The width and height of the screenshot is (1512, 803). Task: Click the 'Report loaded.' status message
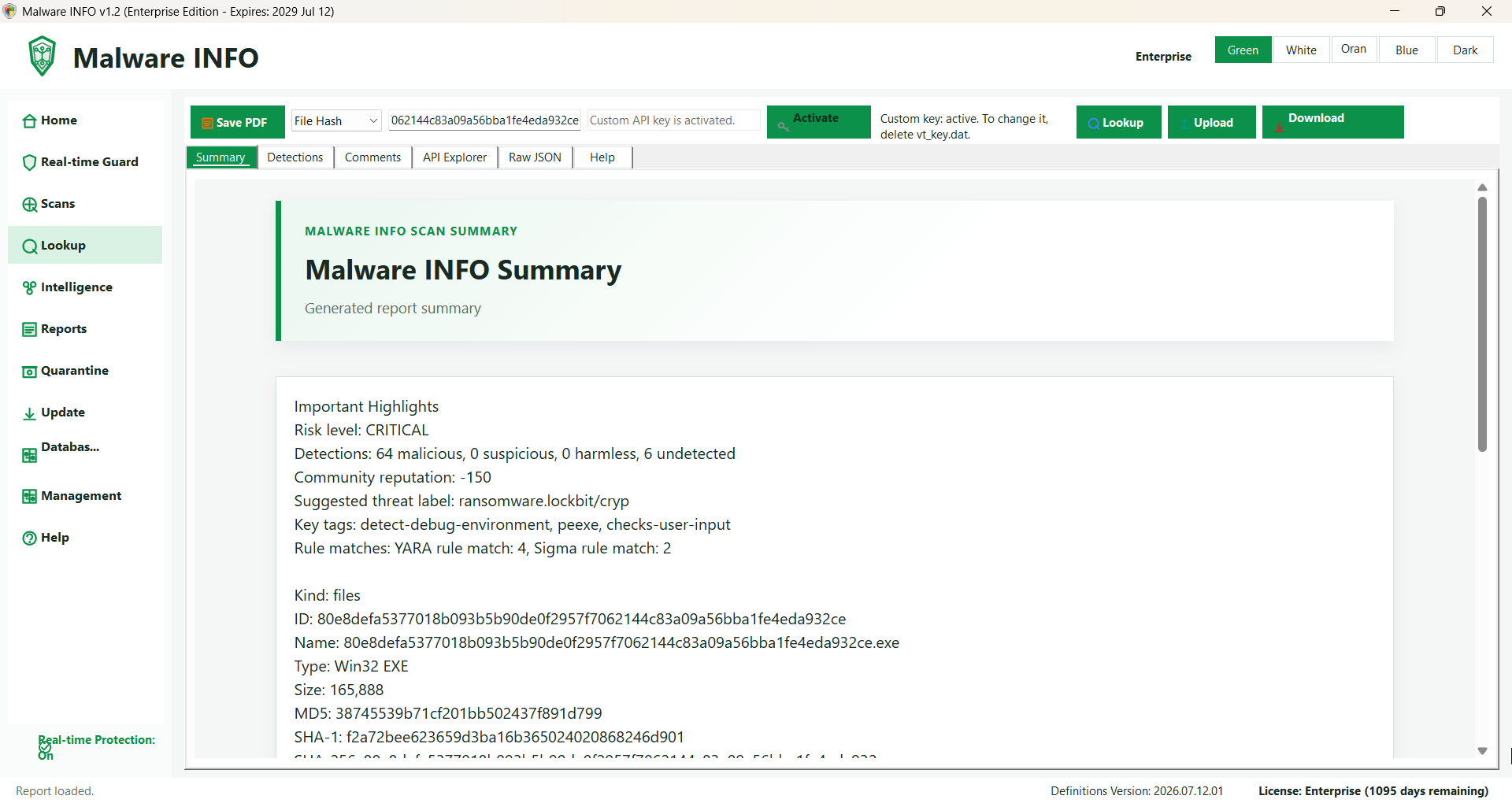pos(54,791)
